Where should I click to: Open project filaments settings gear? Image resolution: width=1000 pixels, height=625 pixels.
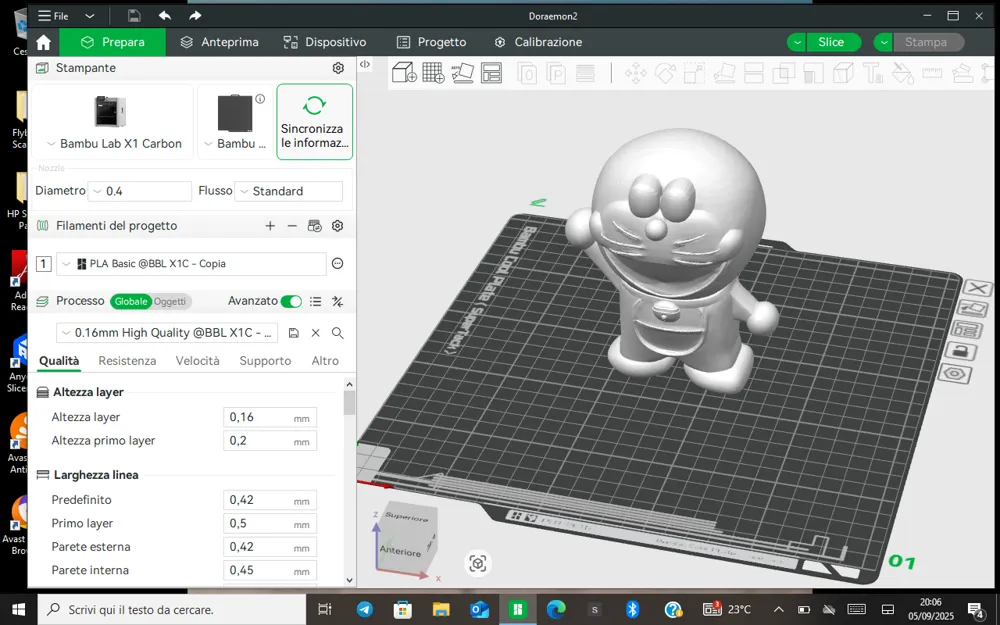(337, 226)
